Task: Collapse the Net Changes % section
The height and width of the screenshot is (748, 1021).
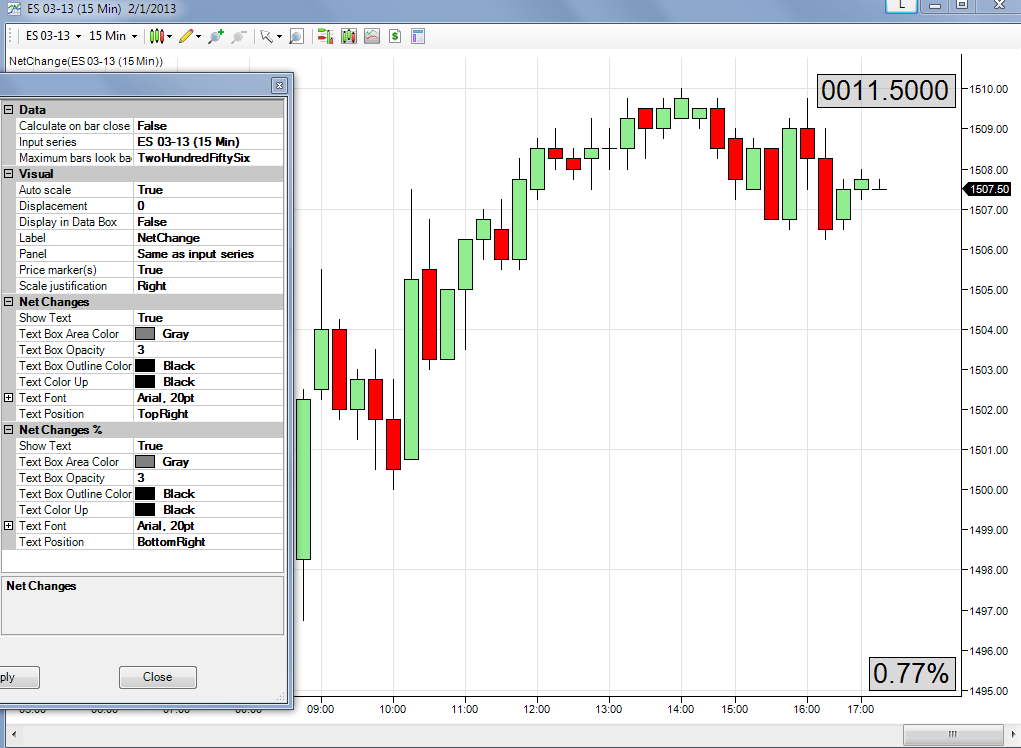Action: tap(8, 429)
